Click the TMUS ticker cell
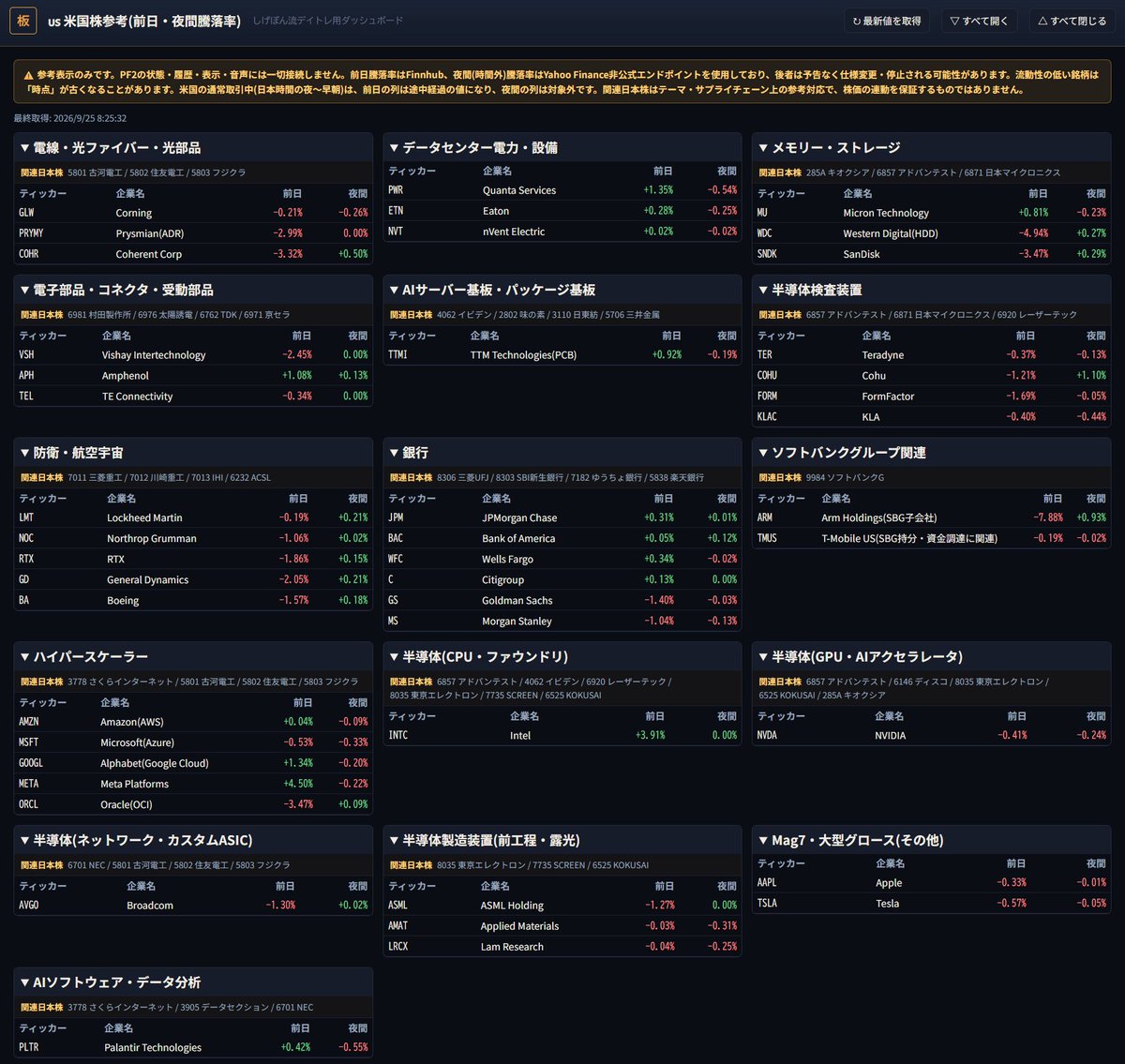This screenshot has height=1064, width=1125. pyautogui.click(x=767, y=539)
